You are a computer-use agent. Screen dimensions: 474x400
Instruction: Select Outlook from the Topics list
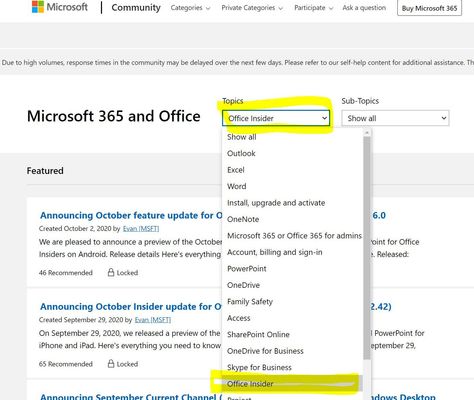click(292, 153)
